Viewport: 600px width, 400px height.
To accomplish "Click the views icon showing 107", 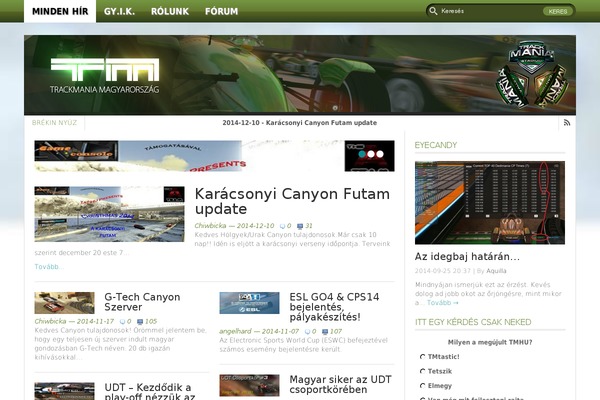I will click(x=325, y=332).
